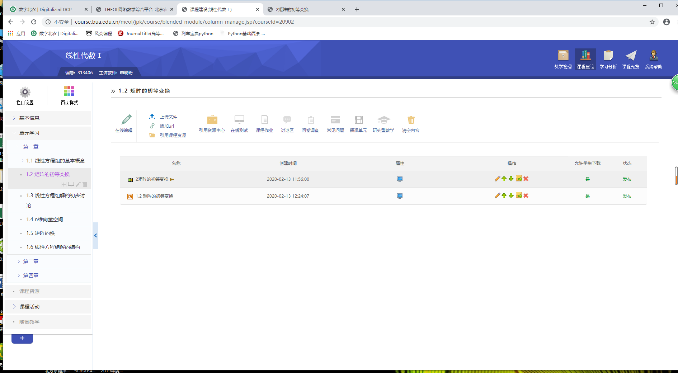Edit the first resource row with pencil icon
678x373 pixels.
click(x=497, y=179)
